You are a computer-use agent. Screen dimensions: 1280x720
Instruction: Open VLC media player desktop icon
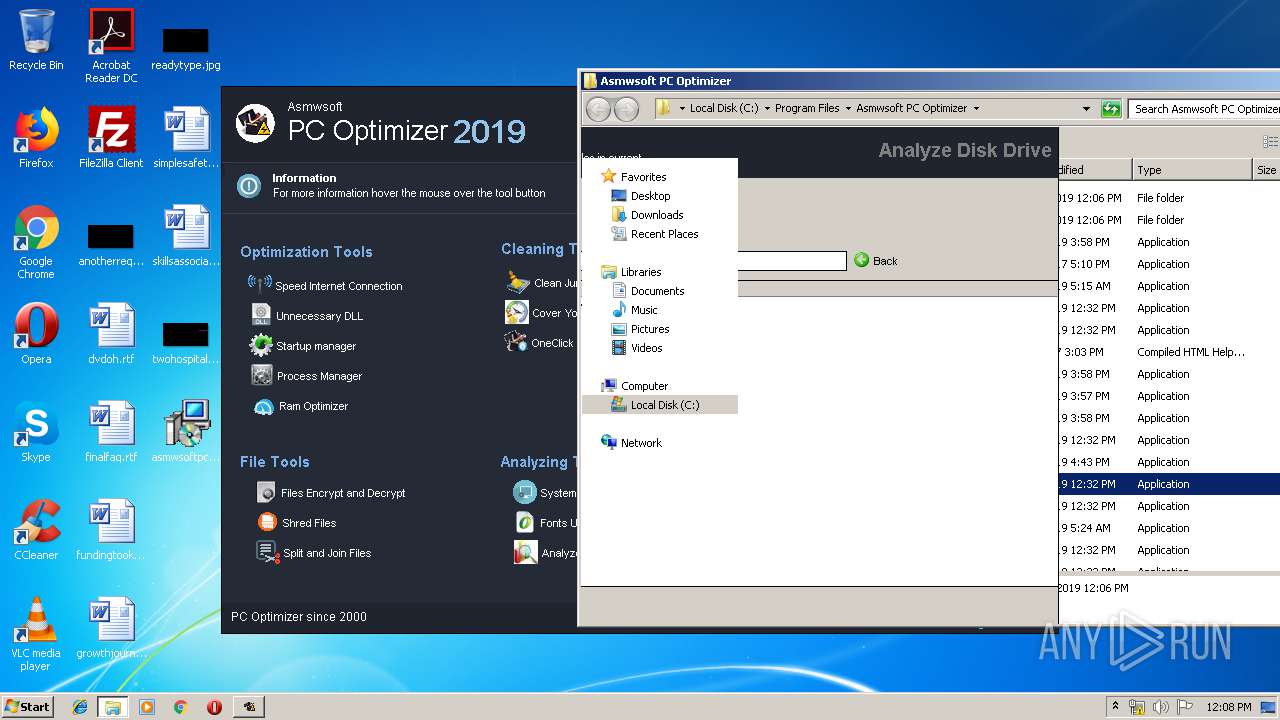36,634
